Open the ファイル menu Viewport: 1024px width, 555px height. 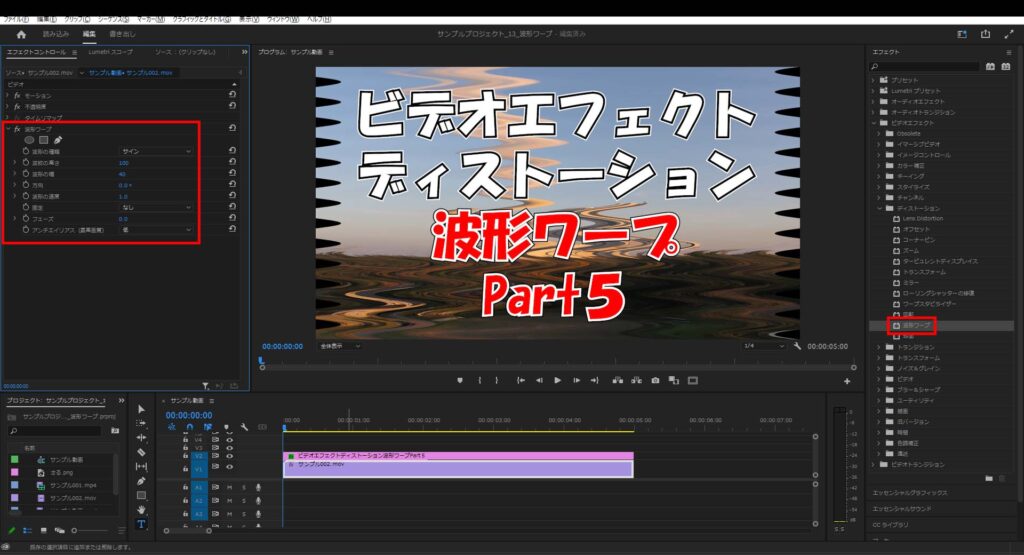[x=16, y=20]
